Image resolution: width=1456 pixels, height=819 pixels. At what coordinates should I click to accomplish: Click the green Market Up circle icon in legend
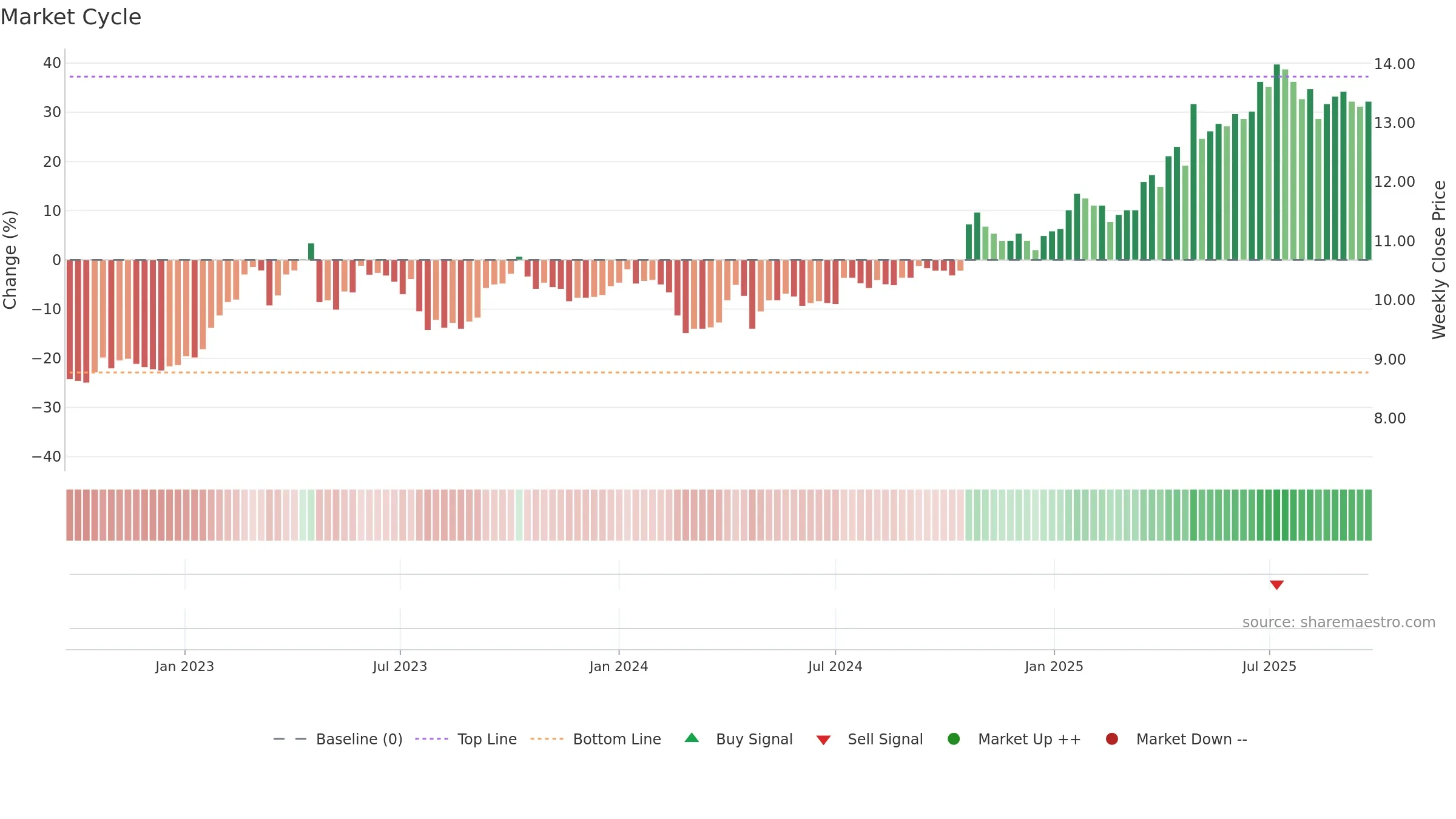point(954,739)
